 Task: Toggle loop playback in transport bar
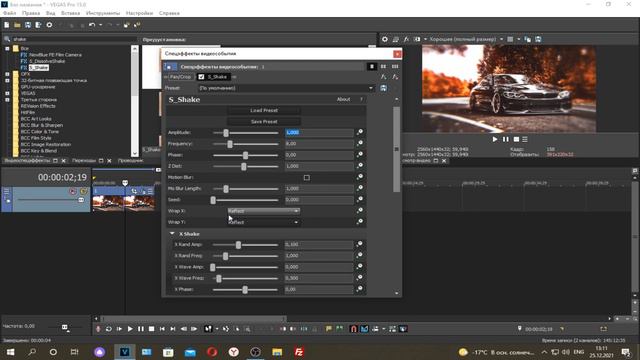click(109, 329)
